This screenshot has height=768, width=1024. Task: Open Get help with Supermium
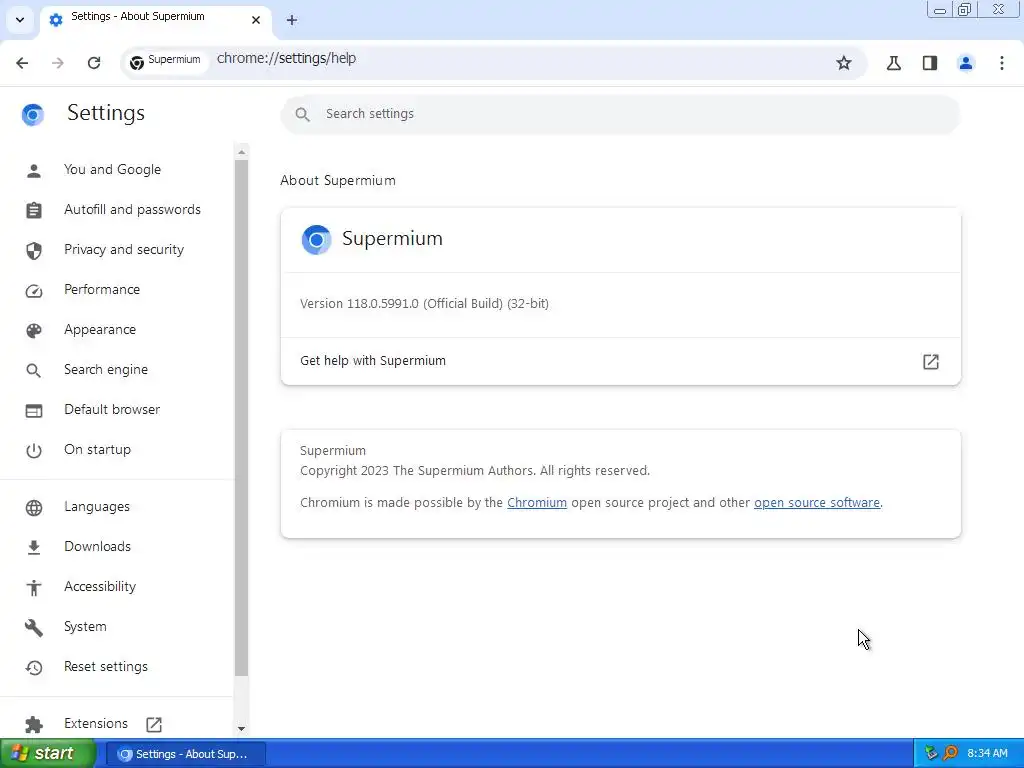(620, 361)
